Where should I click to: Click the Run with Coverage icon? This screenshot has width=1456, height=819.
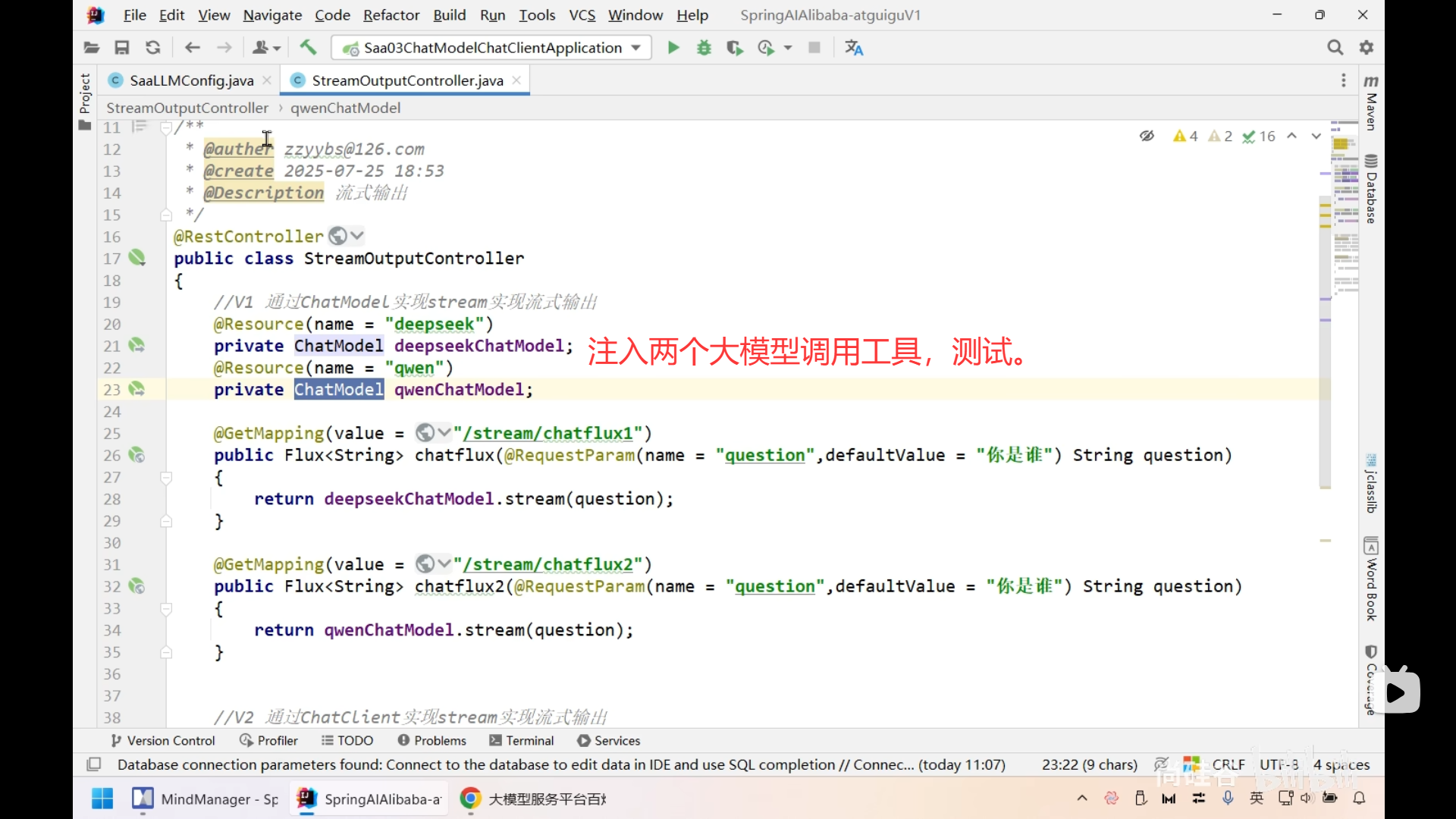(x=734, y=48)
